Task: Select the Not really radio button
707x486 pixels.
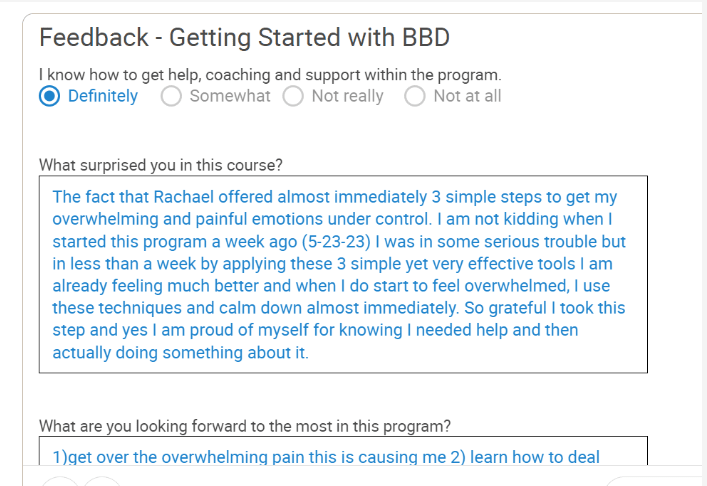Action: 293,96
